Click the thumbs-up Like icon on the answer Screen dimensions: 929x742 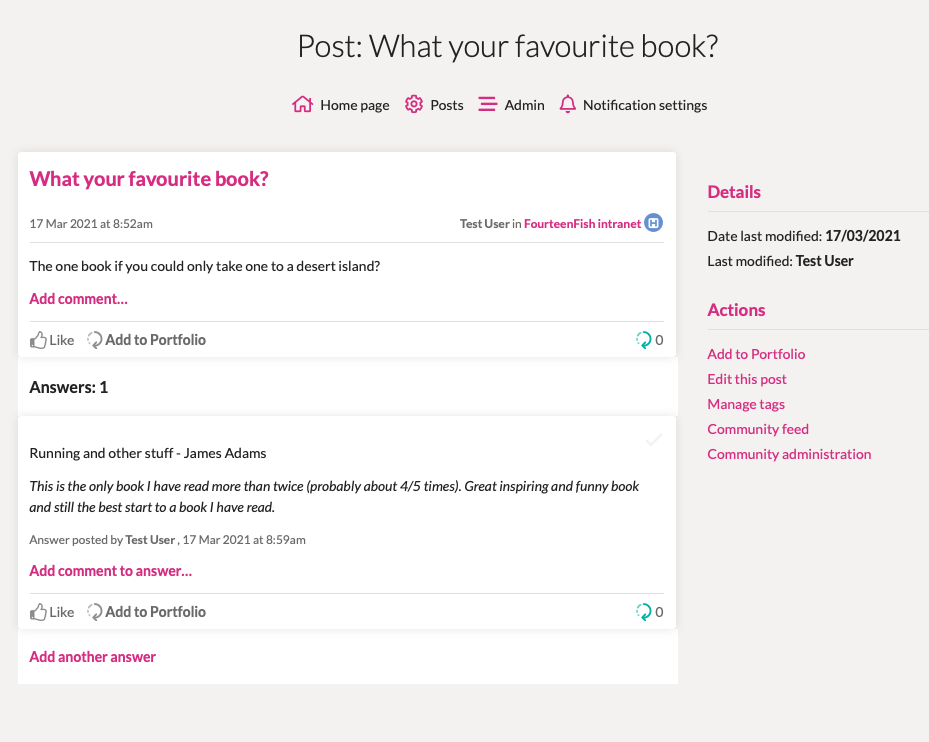tap(38, 612)
